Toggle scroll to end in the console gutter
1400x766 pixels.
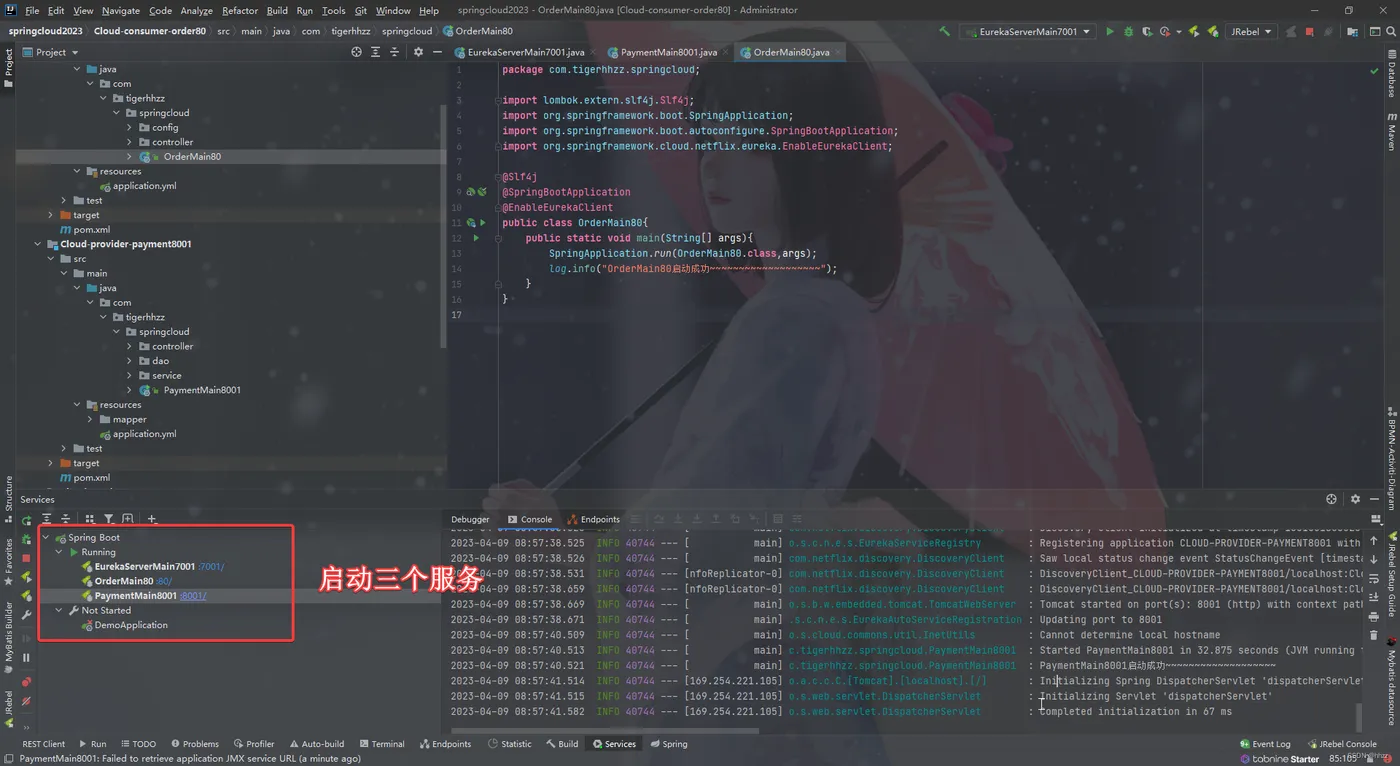point(1373,597)
